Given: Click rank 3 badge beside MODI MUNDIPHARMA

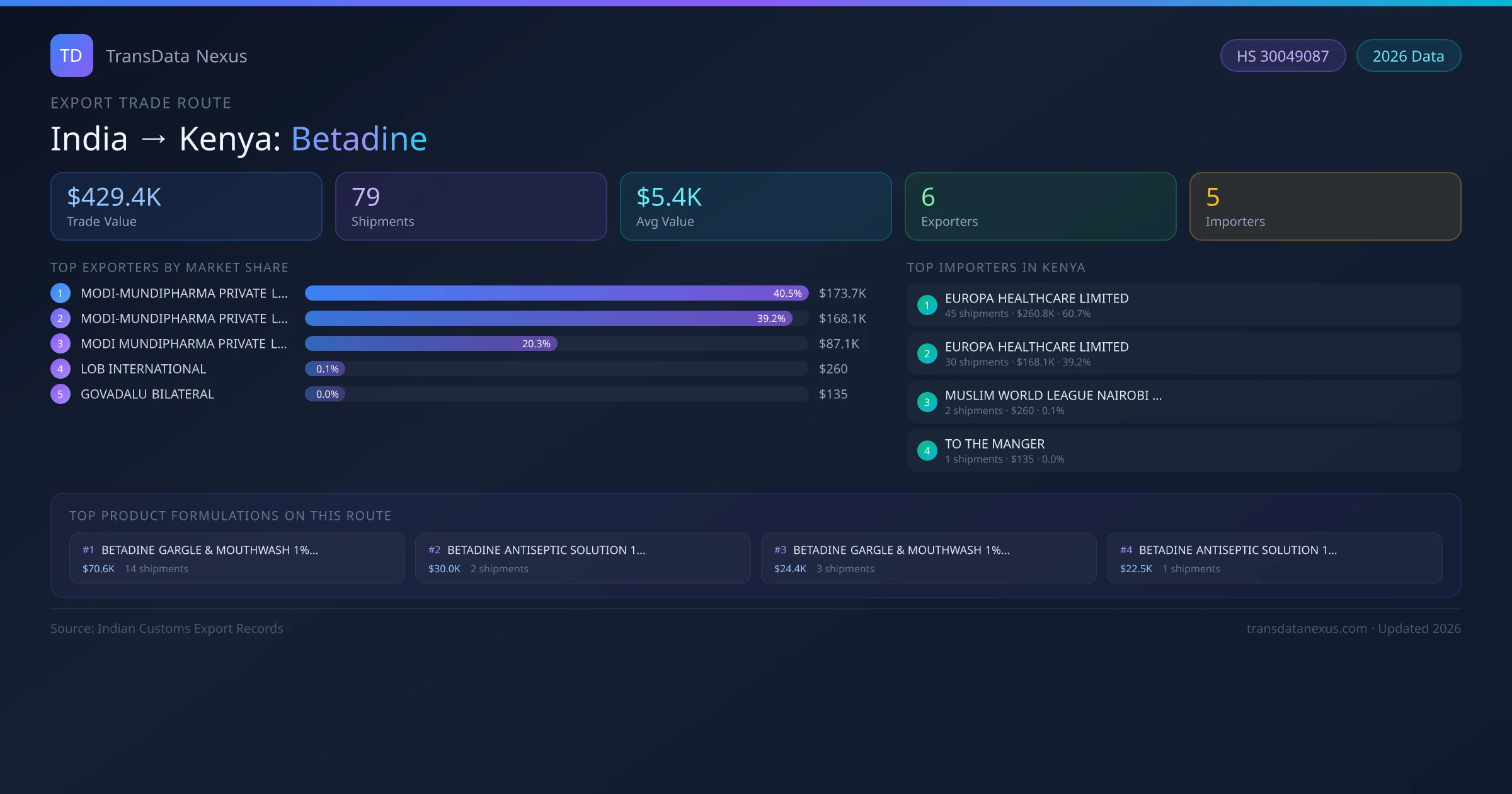Looking at the screenshot, I should click(60, 343).
